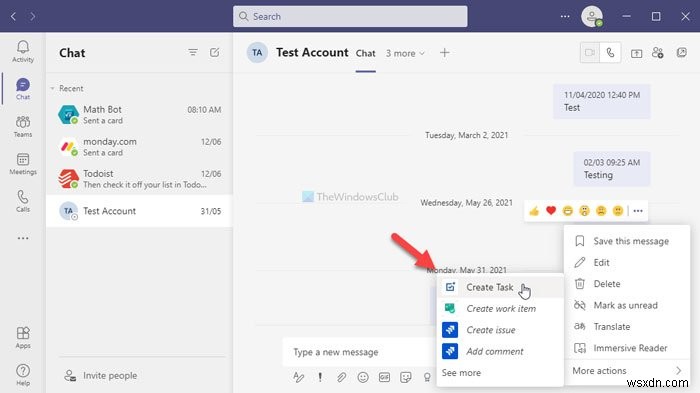Select the Chat icon in sidebar
700x393 pixels.
[x=23, y=89]
